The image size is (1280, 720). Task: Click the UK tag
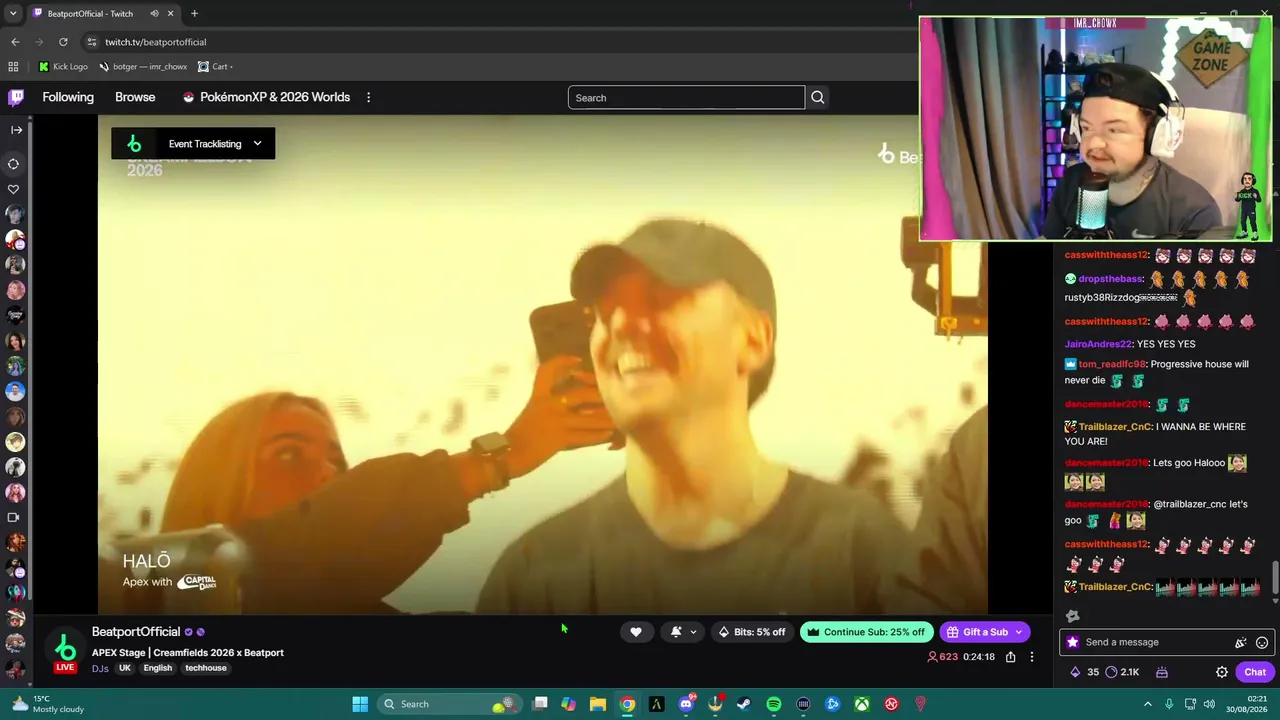point(125,668)
